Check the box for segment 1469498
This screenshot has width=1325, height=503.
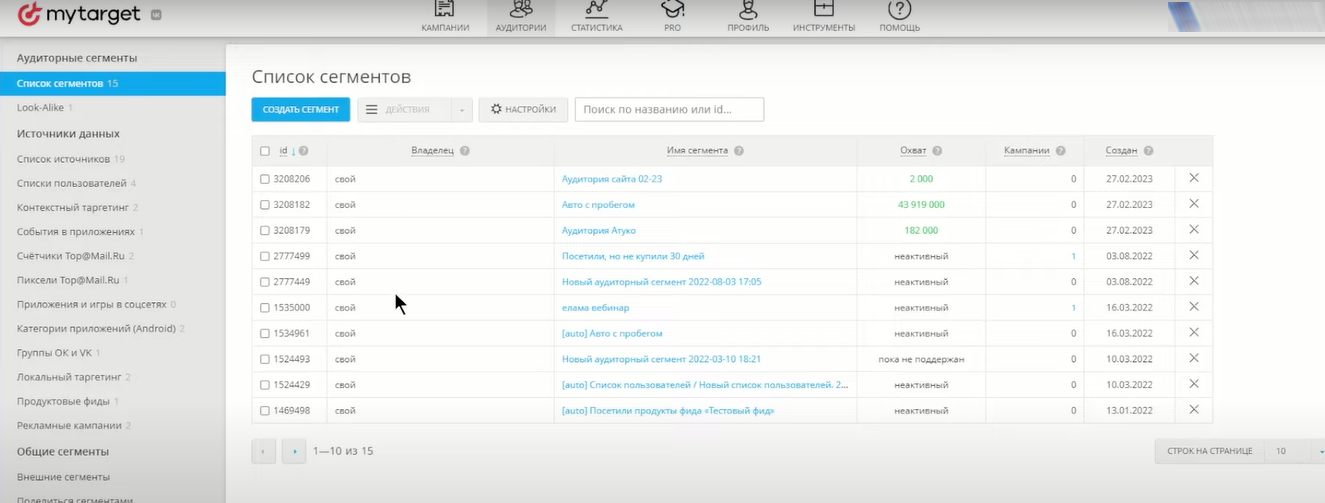[x=265, y=411]
